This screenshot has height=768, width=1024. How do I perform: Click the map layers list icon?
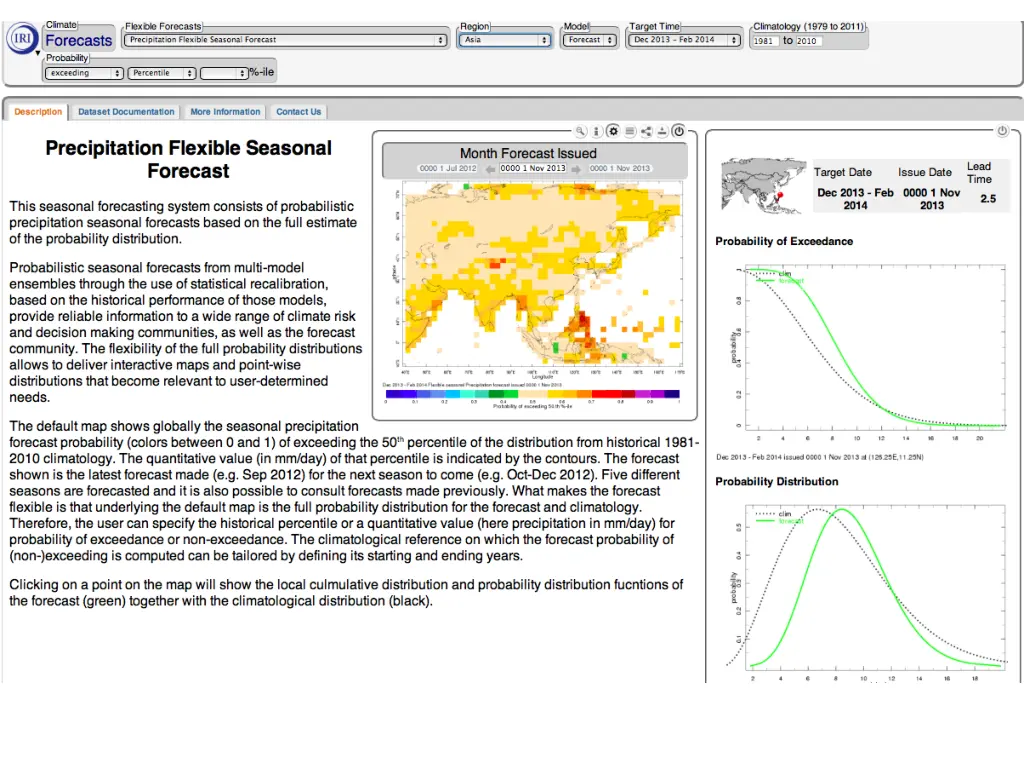tap(630, 131)
